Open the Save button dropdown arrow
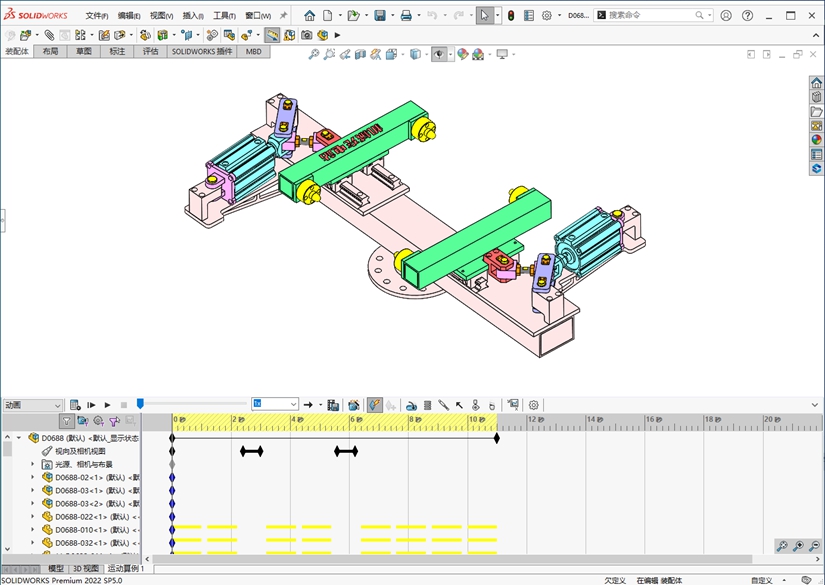The width and height of the screenshot is (825, 585). (393, 16)
